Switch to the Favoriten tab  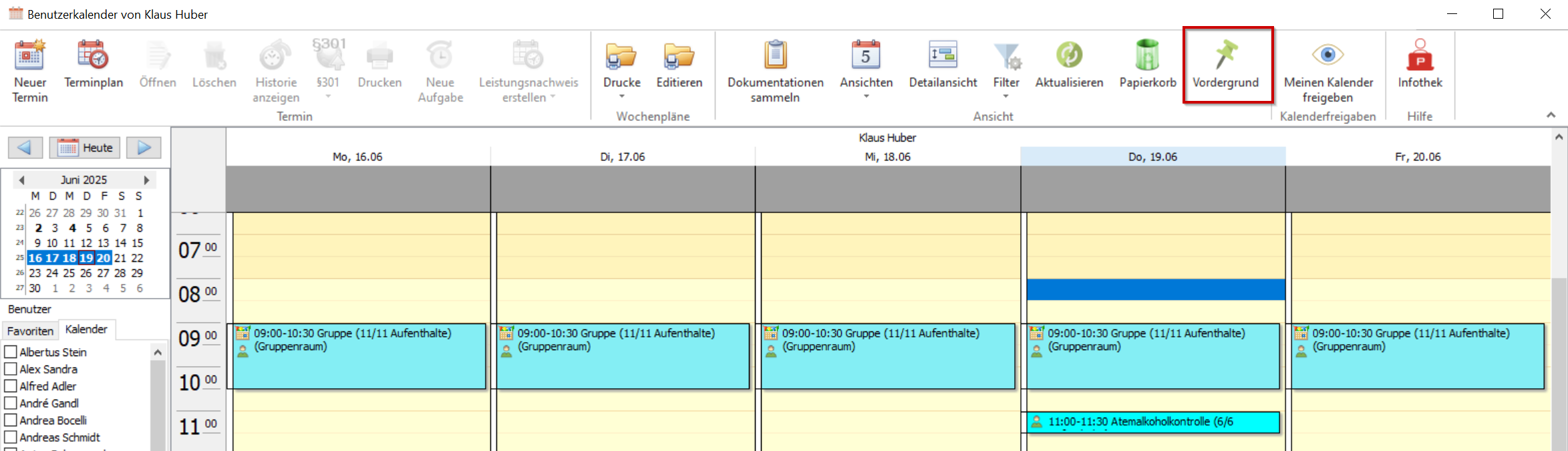click(30, 331)
